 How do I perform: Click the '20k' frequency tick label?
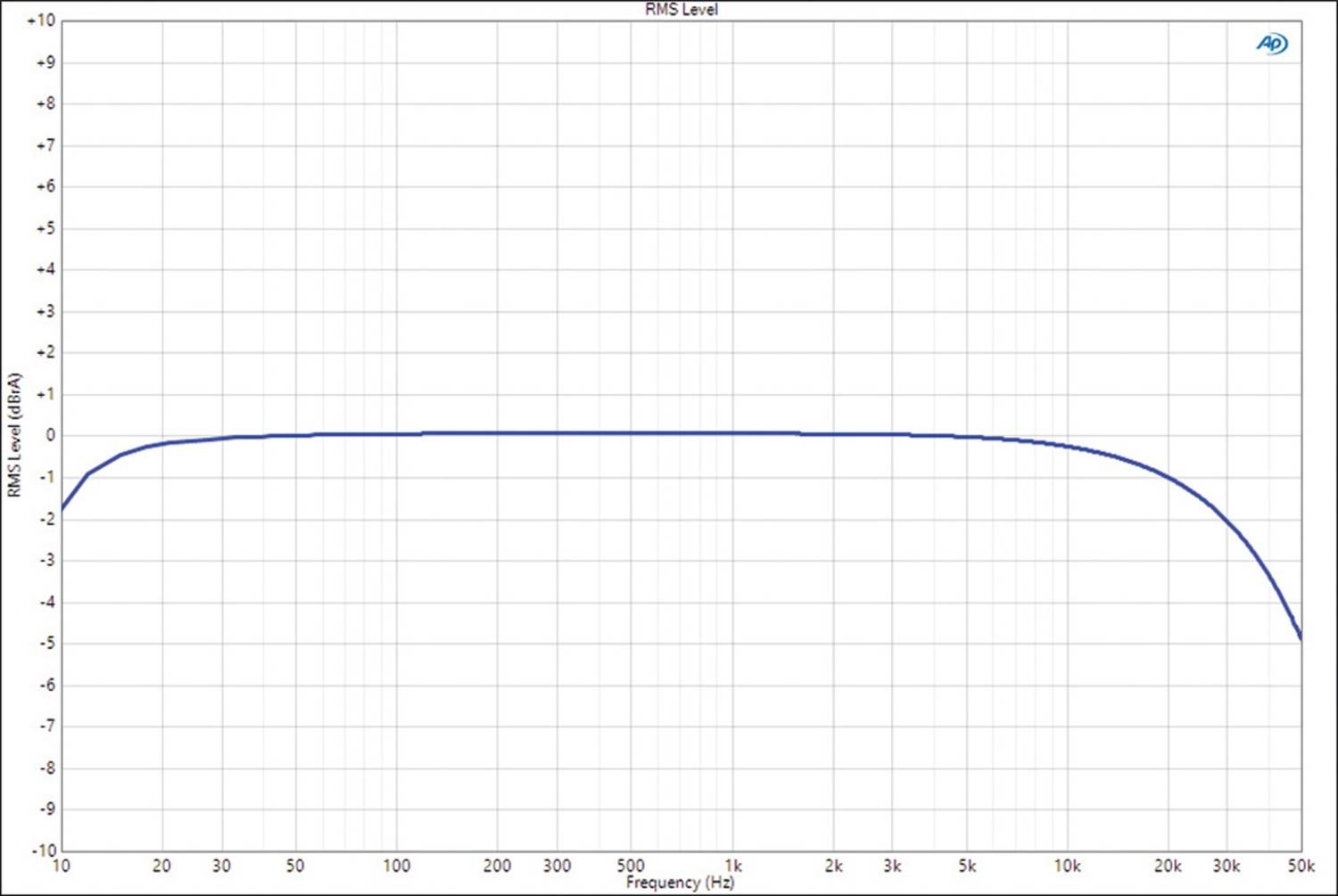point(1168,866)
